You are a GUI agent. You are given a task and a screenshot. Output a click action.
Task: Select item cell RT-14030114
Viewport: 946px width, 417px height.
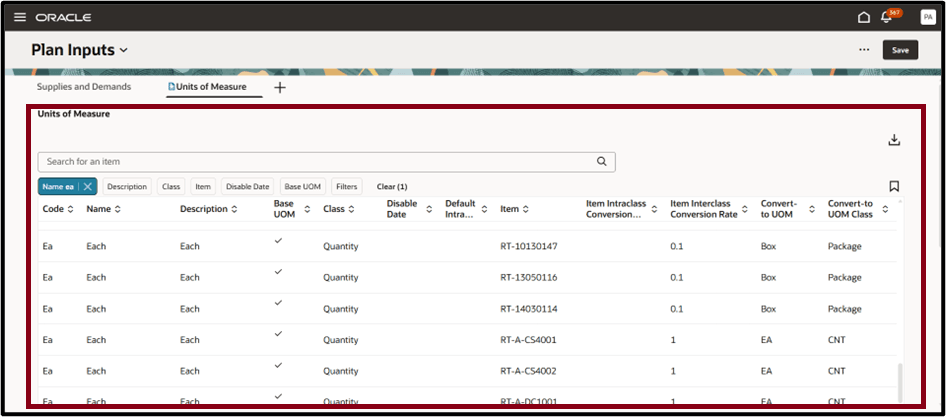click(529, 309)
